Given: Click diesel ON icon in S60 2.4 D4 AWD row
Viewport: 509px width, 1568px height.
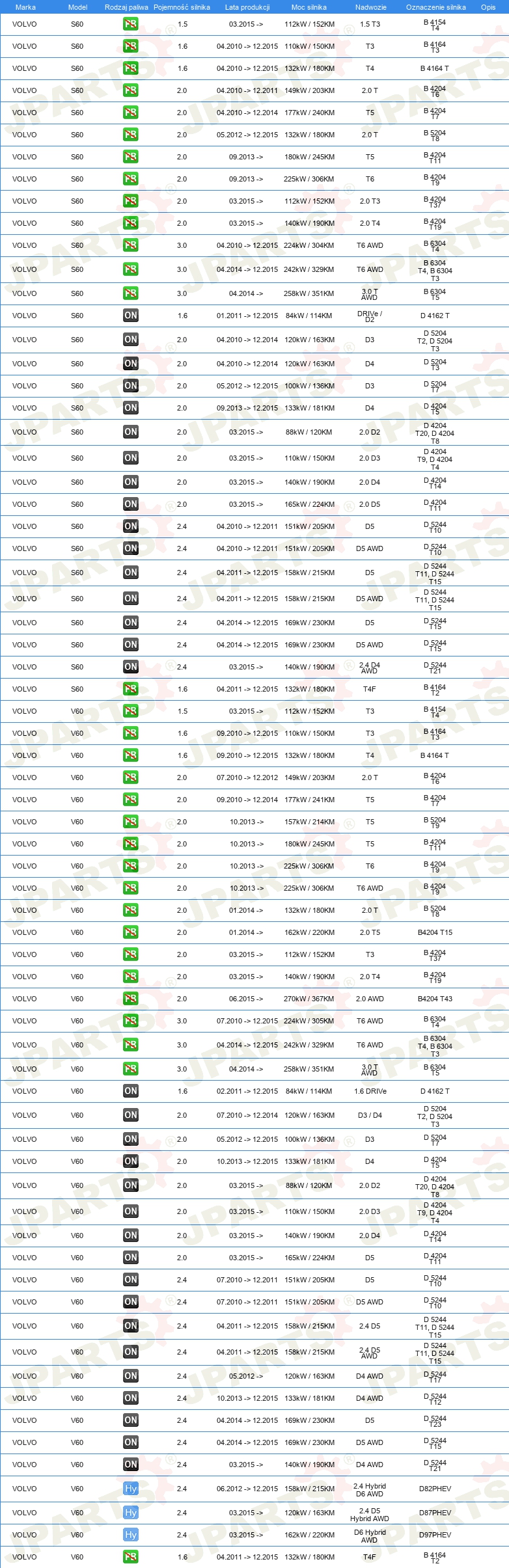Looking at the screenshot, I should 130,667.
